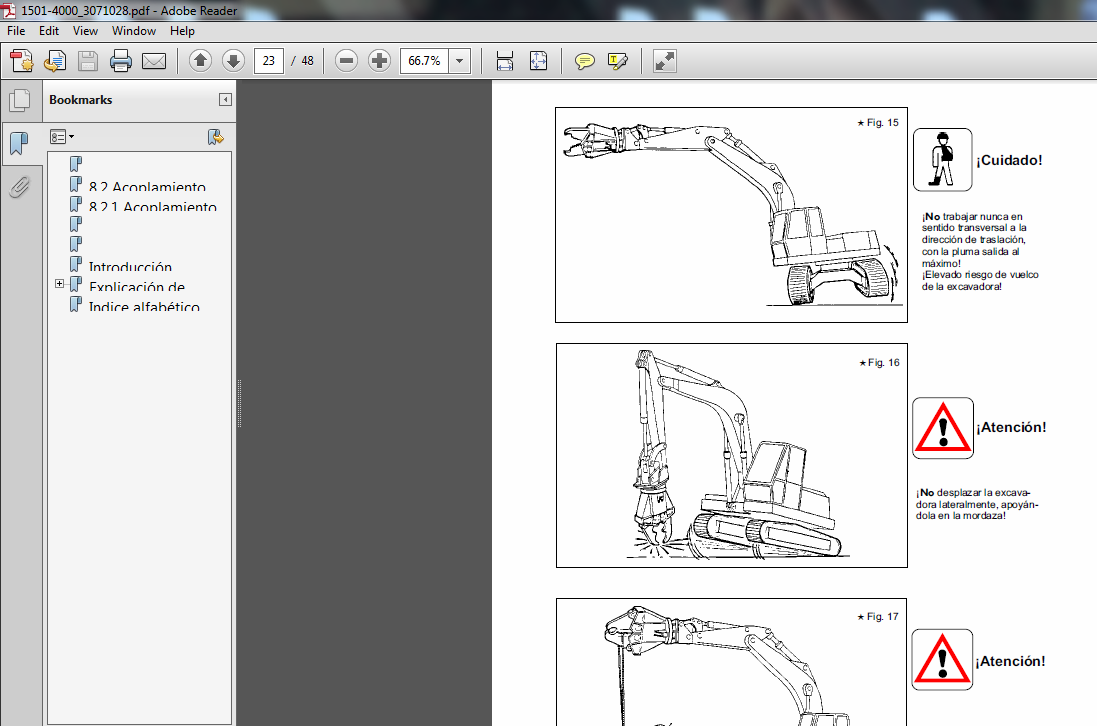This screenshot has height=726, width=1097.
Task: Click the Fit width scrolling icon
Action: coord(504,61)
